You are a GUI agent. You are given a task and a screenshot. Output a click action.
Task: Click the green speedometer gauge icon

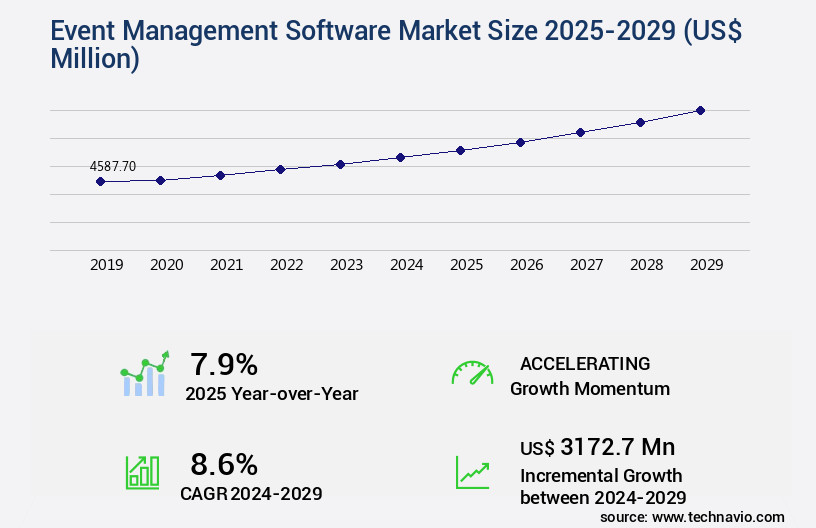[x=472, y=373]
